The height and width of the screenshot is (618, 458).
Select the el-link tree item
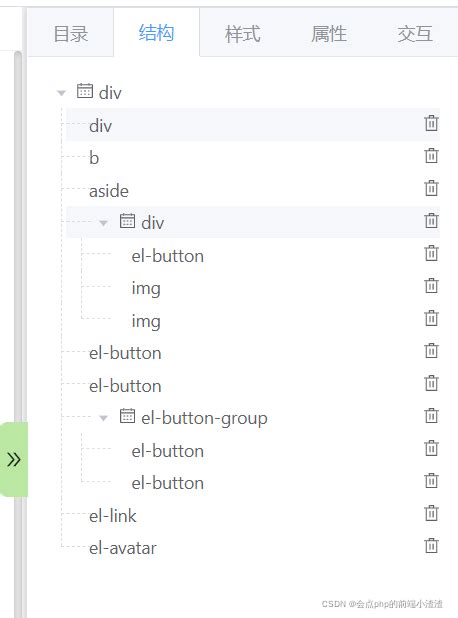tap(113, 516)
